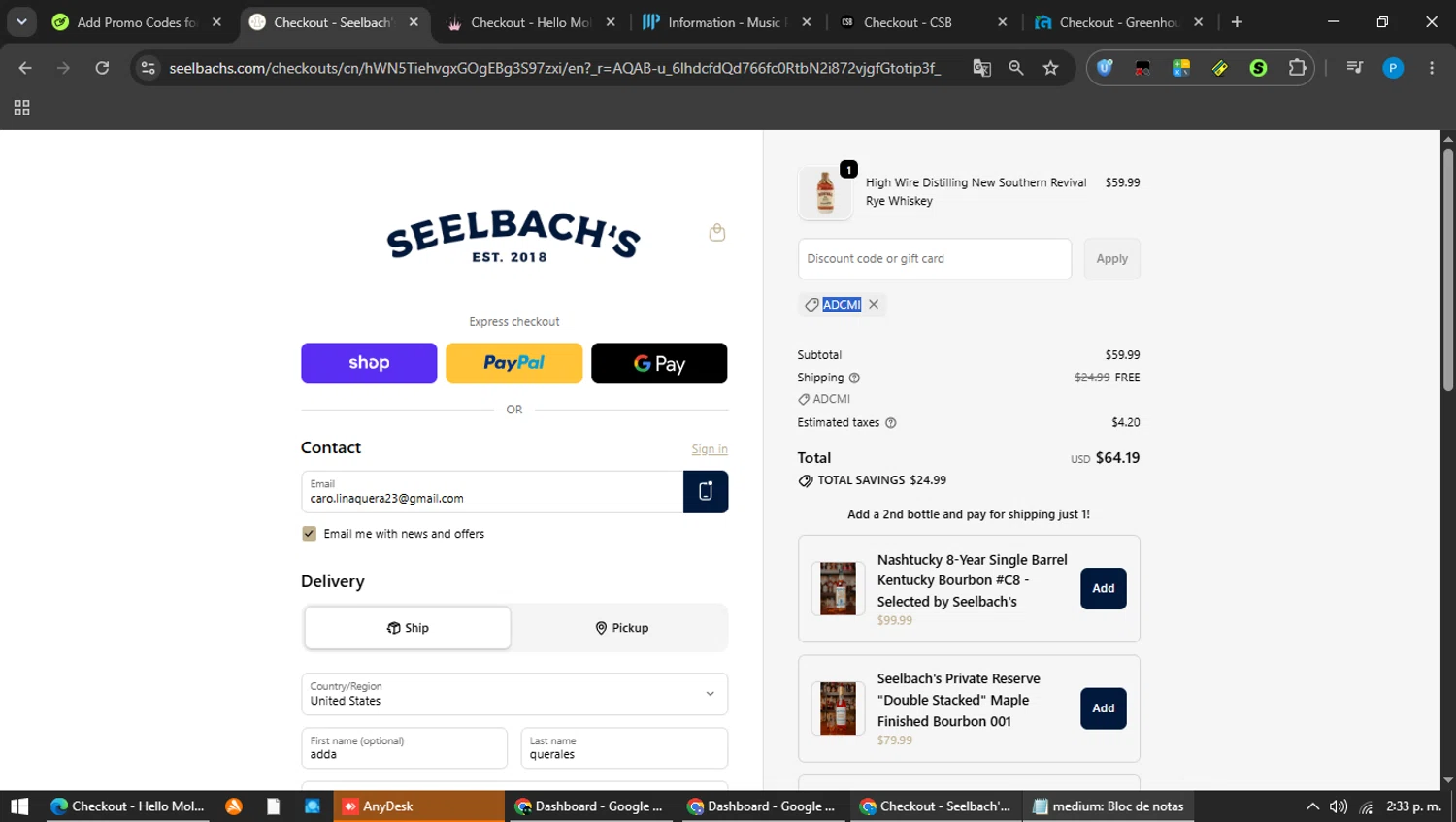This screenshot has width=1456, height=822.
Task: Switch to Checkout - Hello Molly tab
Action: pos(530,22)
